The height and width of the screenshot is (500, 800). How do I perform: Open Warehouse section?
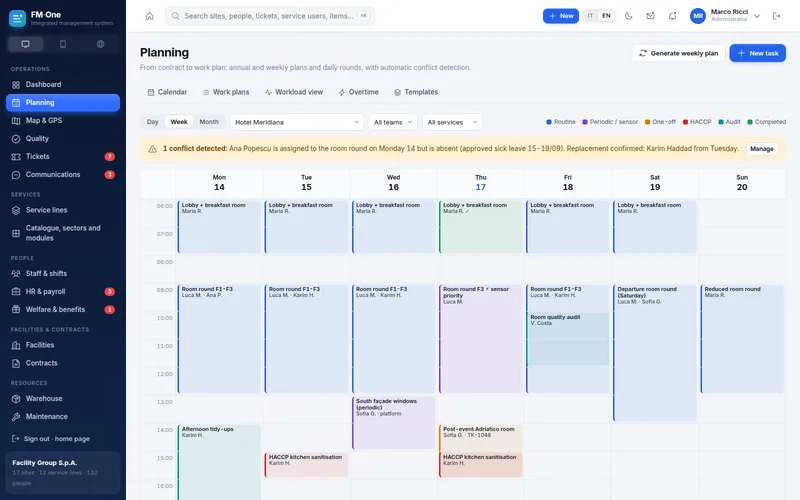click(63, 398)
